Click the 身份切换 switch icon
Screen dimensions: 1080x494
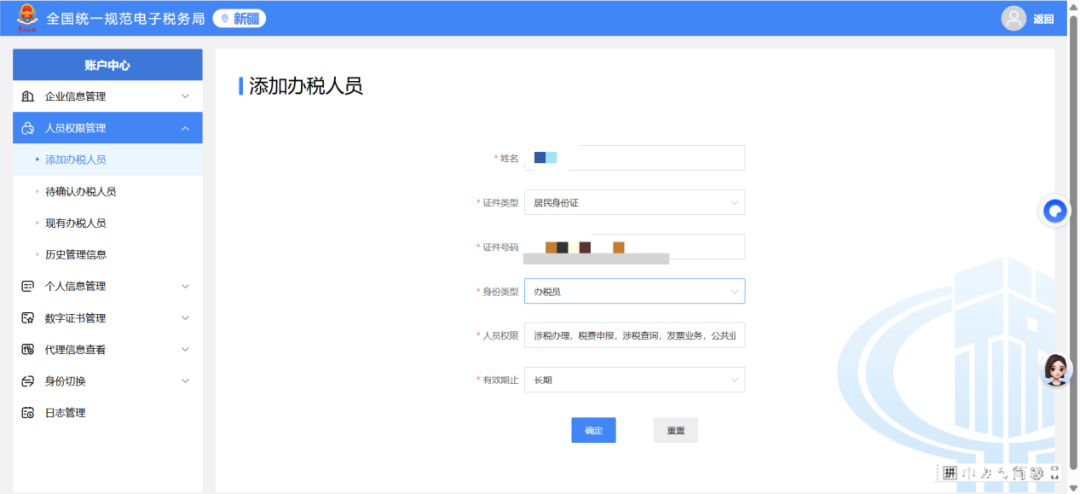(28, 381)
